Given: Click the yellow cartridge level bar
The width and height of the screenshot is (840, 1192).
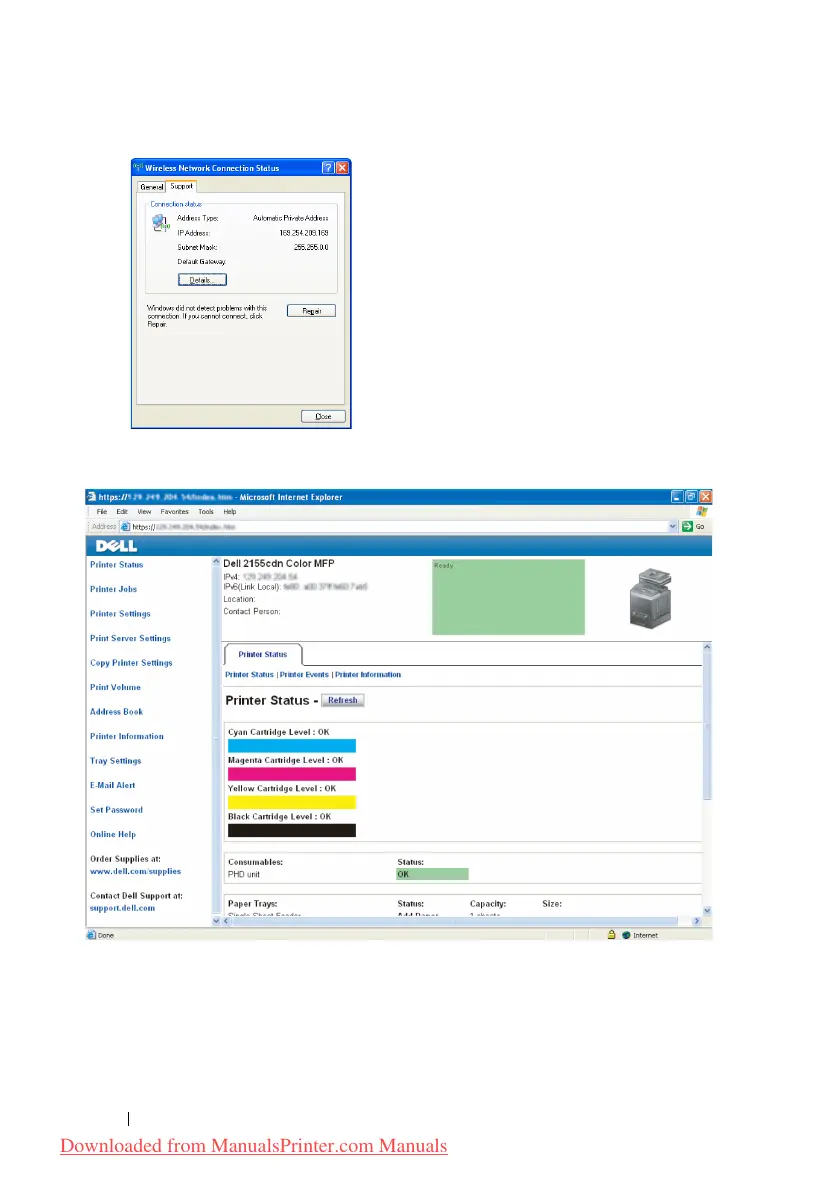Looking at the screenshot, I should pyautogui.click(x=292, y=802).
